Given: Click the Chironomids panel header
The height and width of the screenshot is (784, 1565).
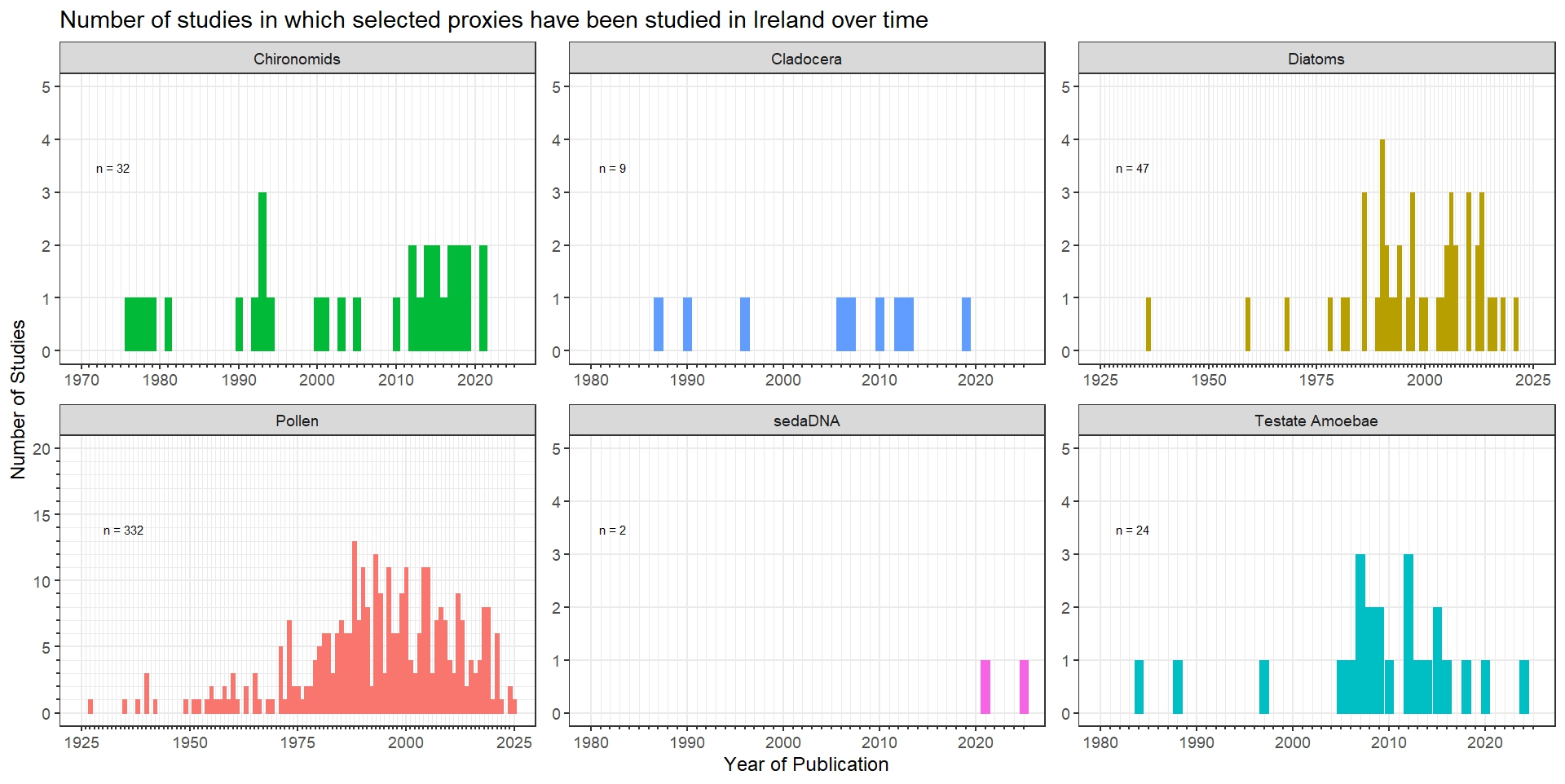Looking at the screenshot, I should point(297,59).
